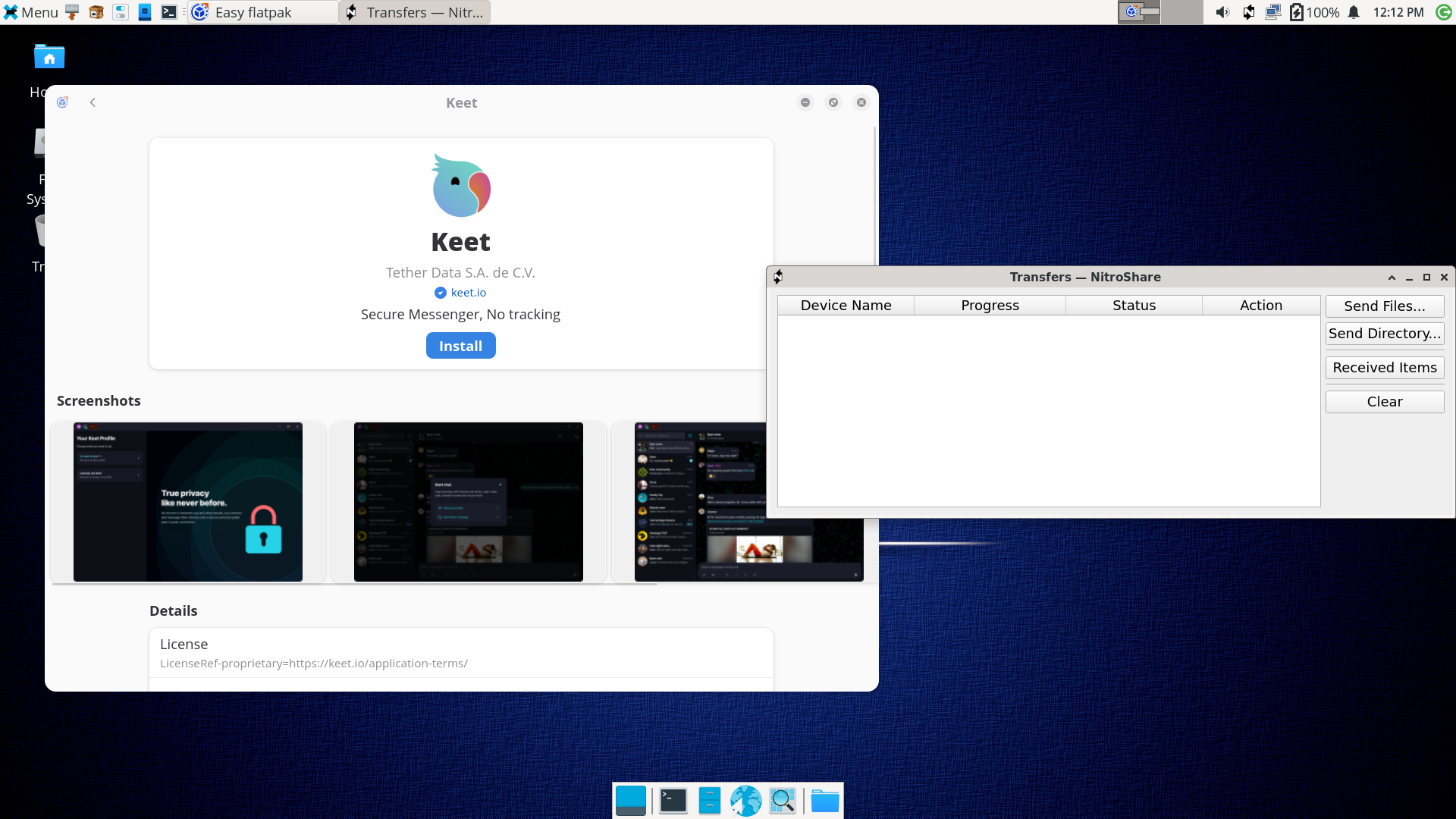1456x819 pixels.
Task: Click Send Files... in NitroShare
Action: pos(1385,306)
